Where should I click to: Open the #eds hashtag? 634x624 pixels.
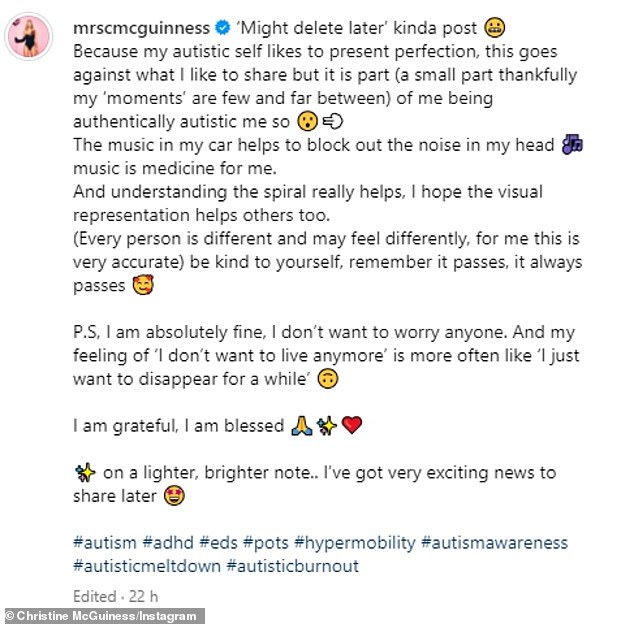218,543
